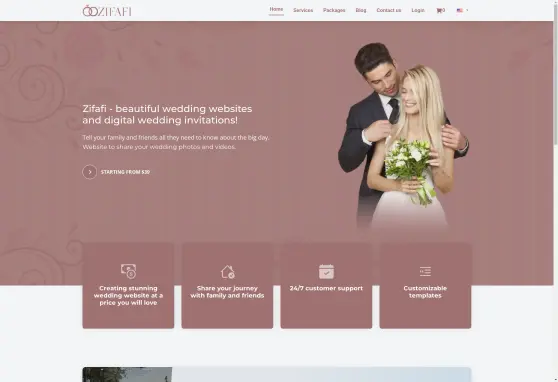Select 'Share your journey with family' text

pyautogui.click(x=227, y=292)
